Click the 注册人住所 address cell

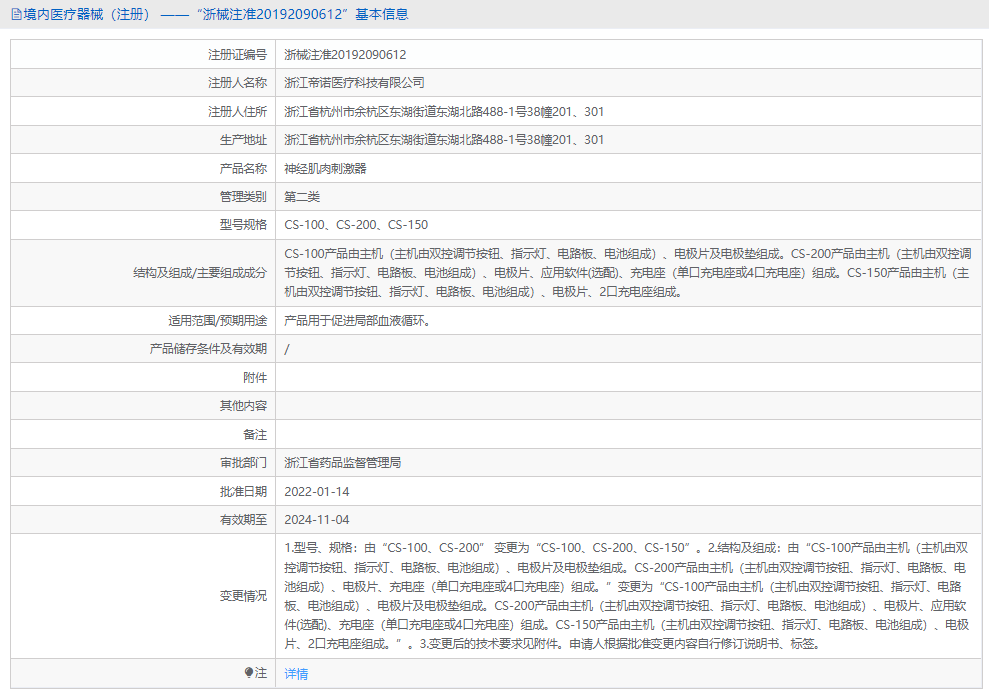441,111
